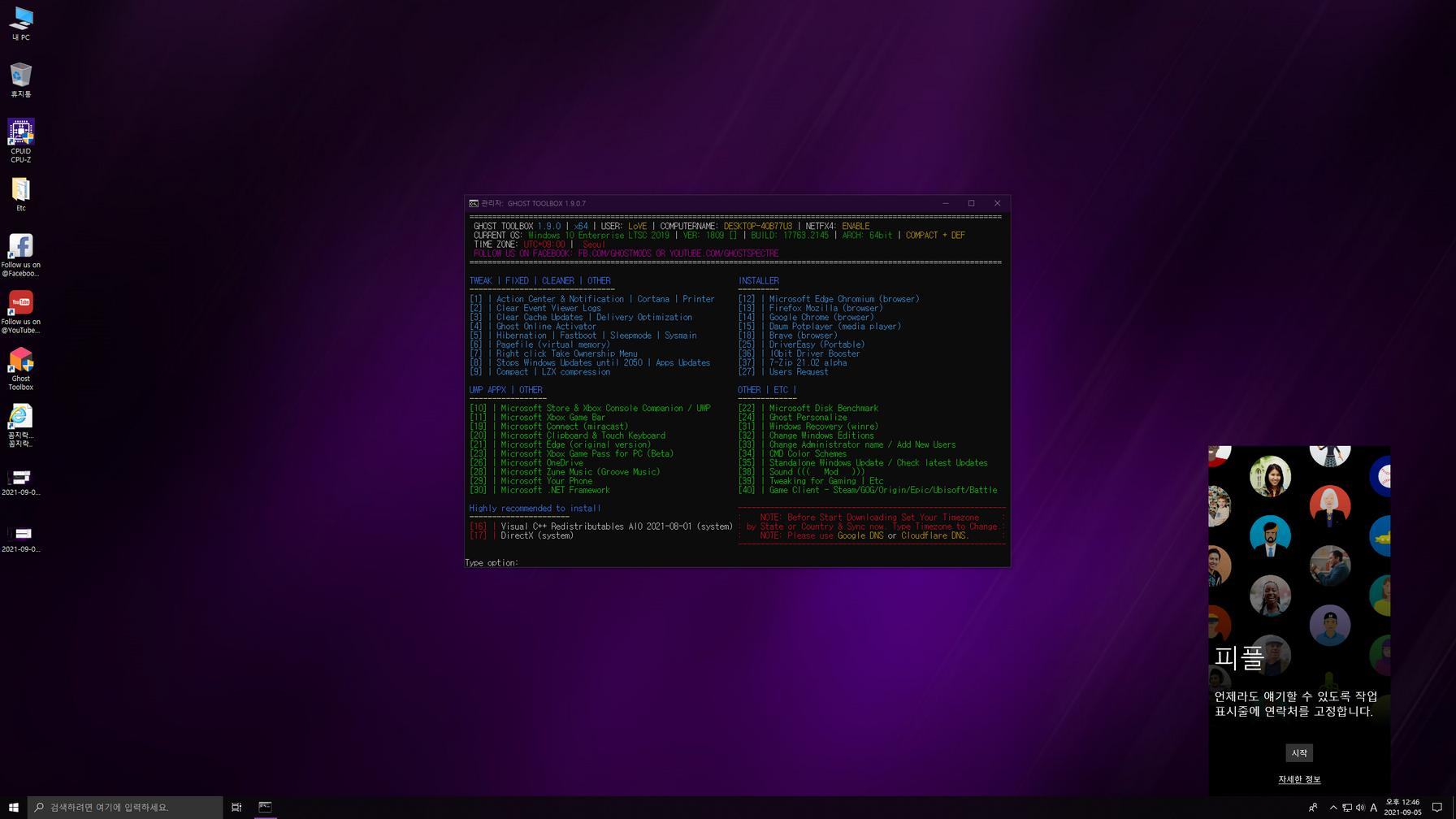Click the Type option prompt line

pyautogui.click(x=492, y=562)
